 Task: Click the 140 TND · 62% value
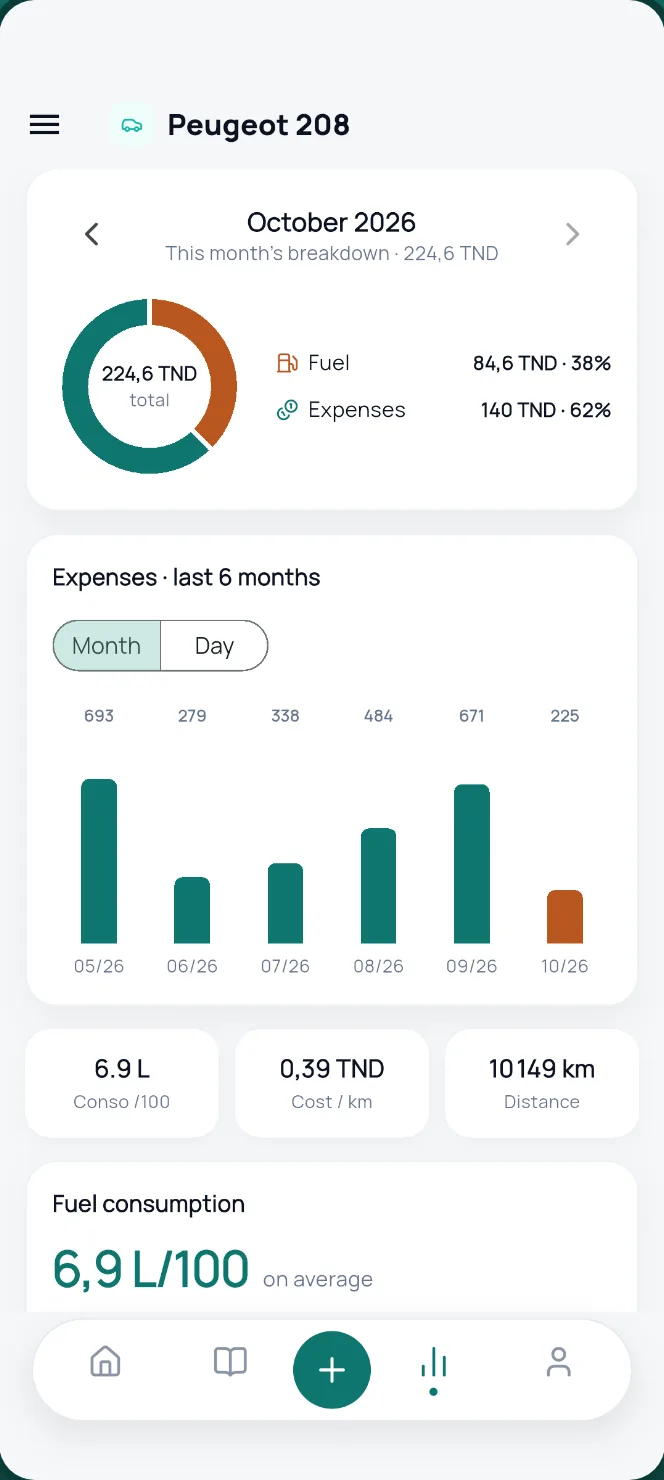coord(546,410)
